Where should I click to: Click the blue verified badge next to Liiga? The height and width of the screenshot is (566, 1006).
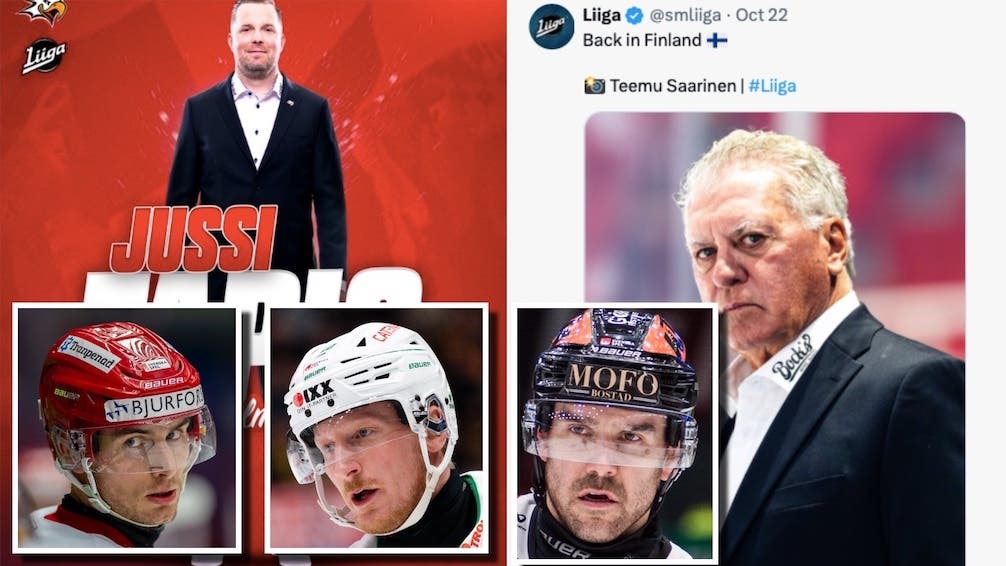(635, 15)
